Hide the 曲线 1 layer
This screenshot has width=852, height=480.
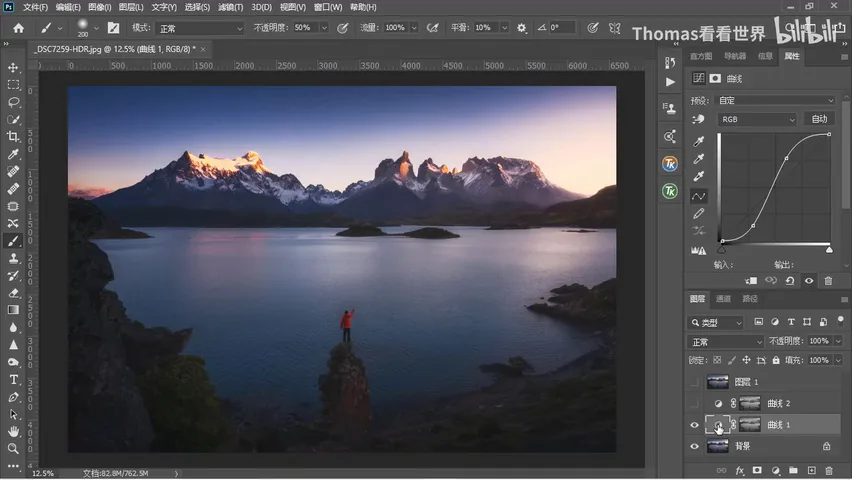tap(694, 425)
